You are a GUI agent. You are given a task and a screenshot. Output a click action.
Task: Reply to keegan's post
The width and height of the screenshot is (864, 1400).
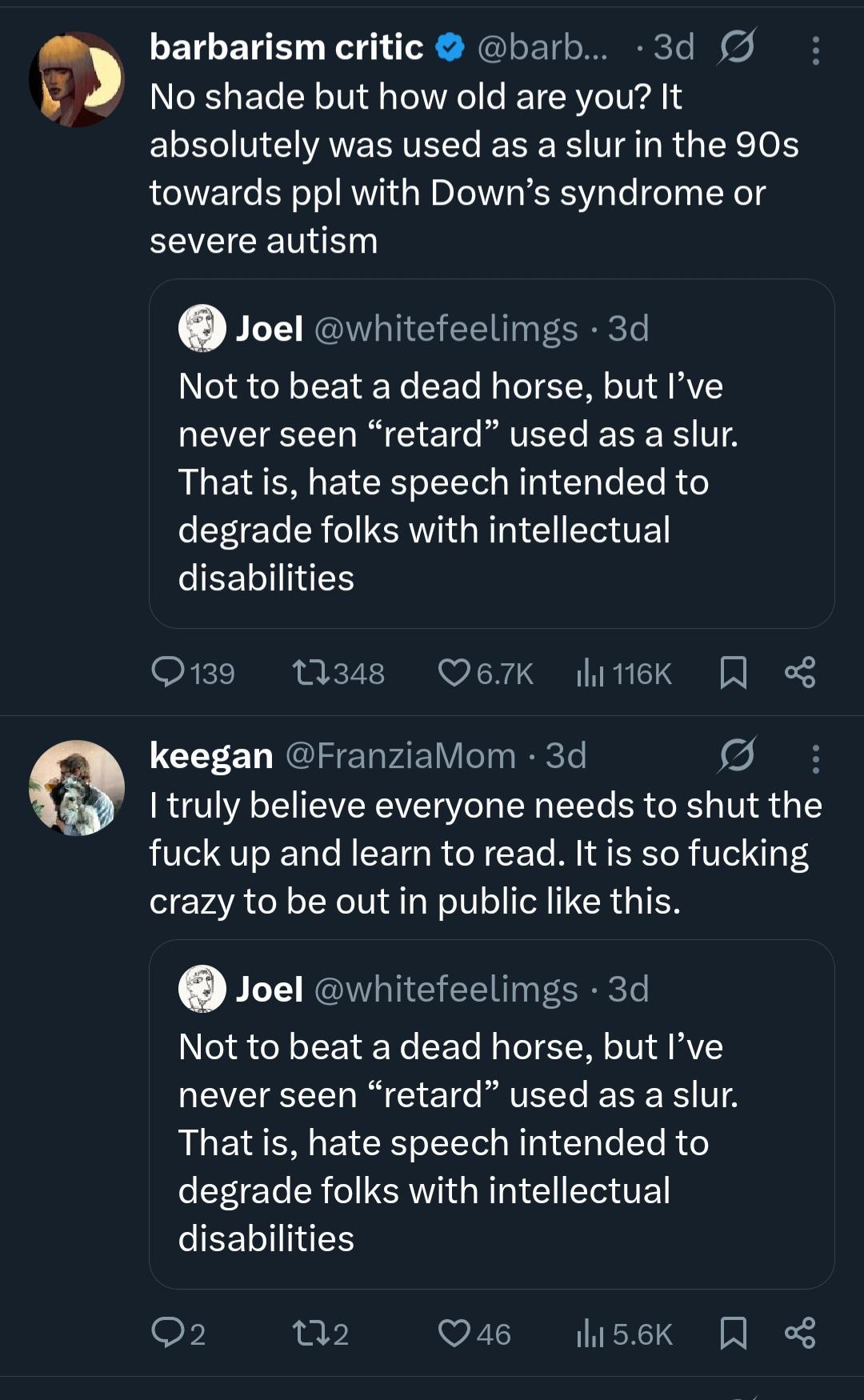[x=168, y=1333]
